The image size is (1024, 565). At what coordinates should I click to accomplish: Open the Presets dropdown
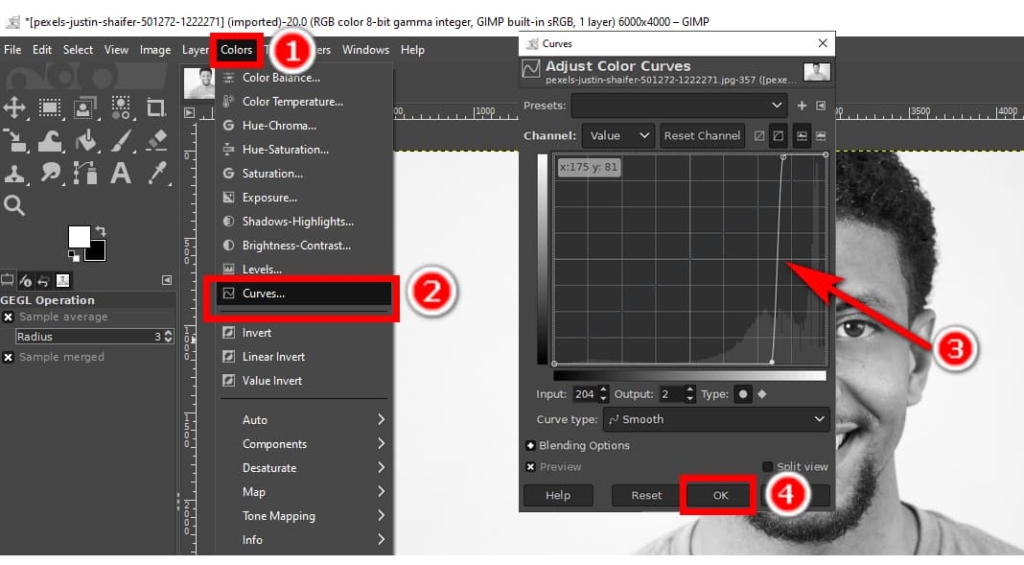pyautogui.click(x=679, y=105)
